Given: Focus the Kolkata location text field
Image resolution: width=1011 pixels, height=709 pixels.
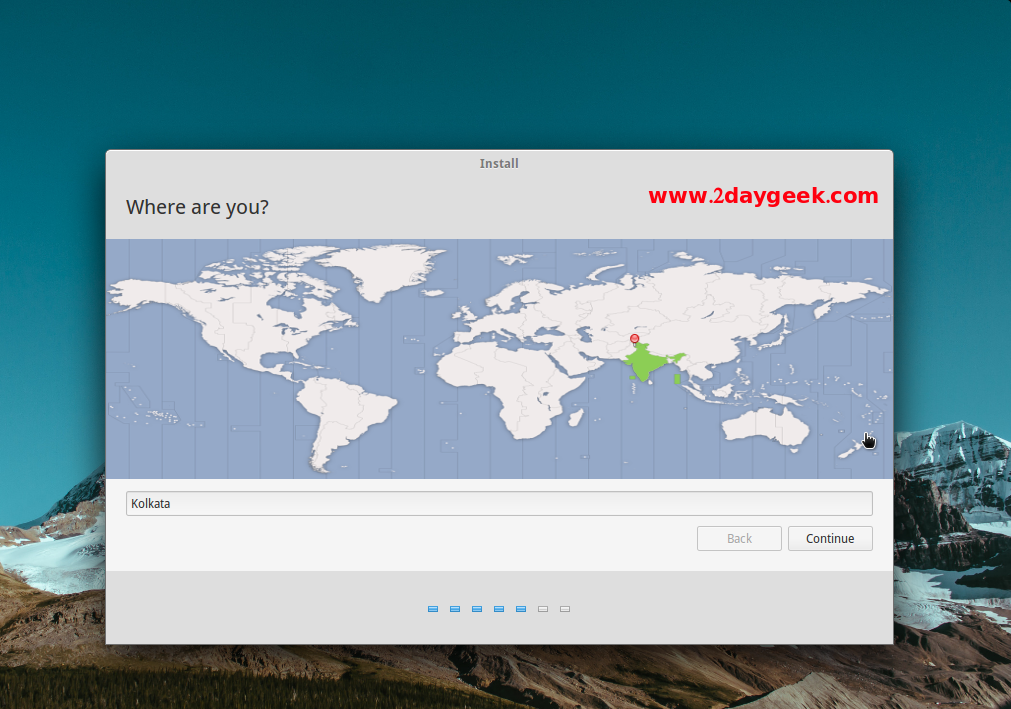Looking at the screenshot, I should pyautogui.click(x=499, y=503).
